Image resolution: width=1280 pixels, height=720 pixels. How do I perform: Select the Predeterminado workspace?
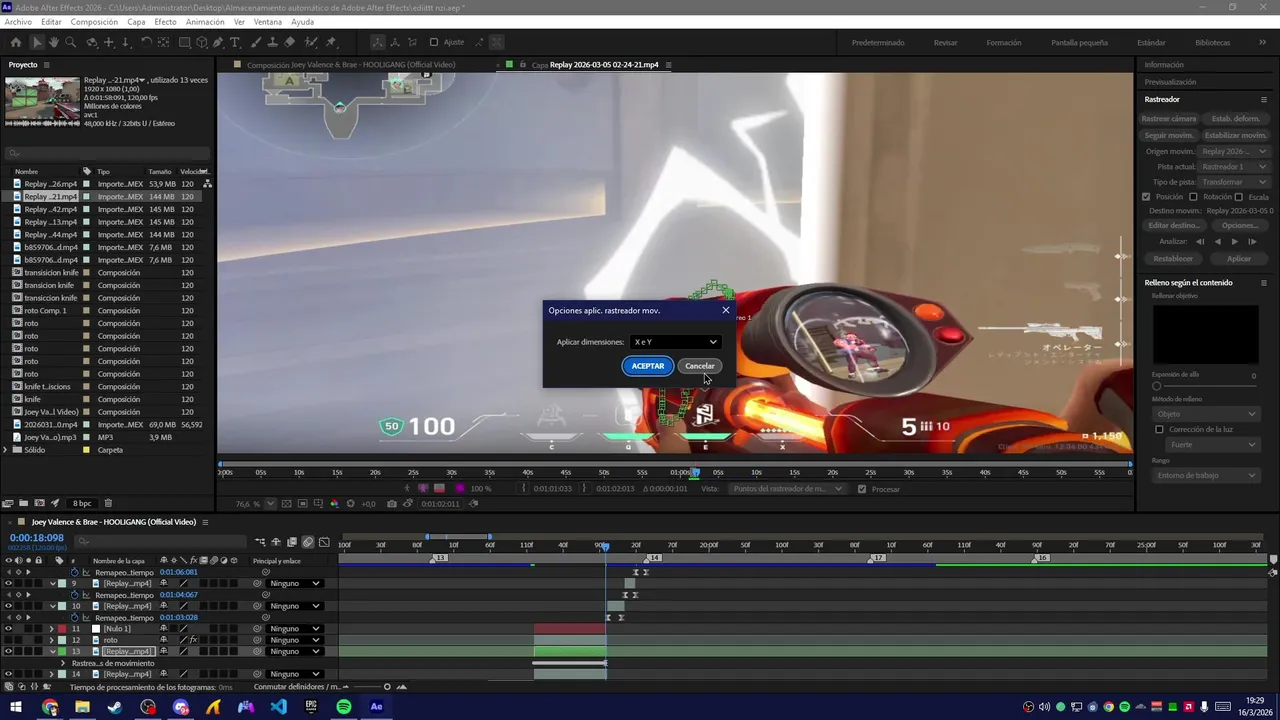[x=878, y=42]
